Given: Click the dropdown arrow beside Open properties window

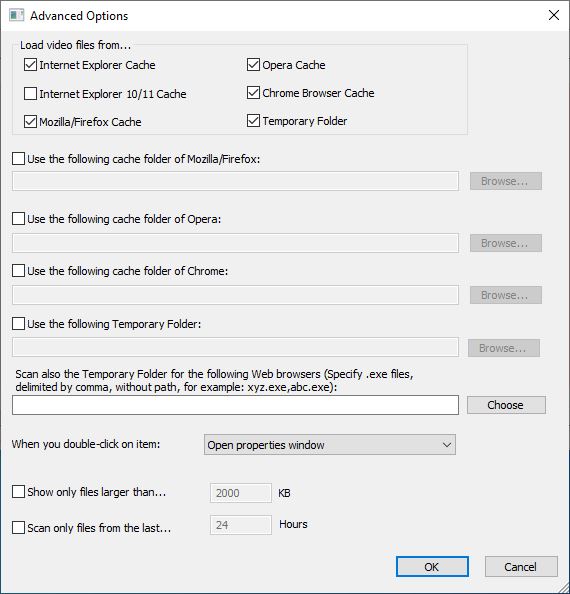Looking at the screenshot, I should click(x=447, y=445).
